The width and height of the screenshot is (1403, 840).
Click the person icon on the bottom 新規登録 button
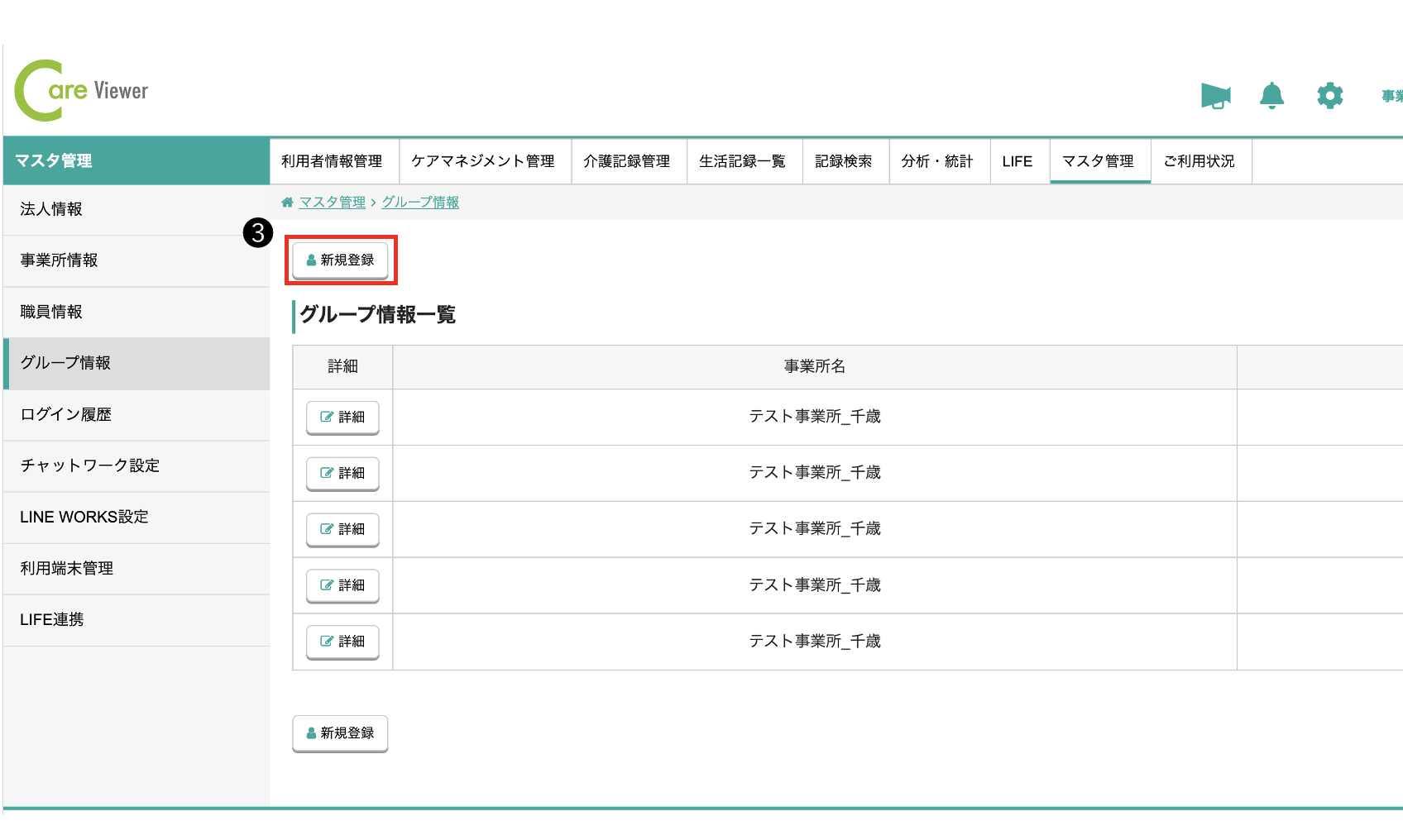(x=310, y=733)
